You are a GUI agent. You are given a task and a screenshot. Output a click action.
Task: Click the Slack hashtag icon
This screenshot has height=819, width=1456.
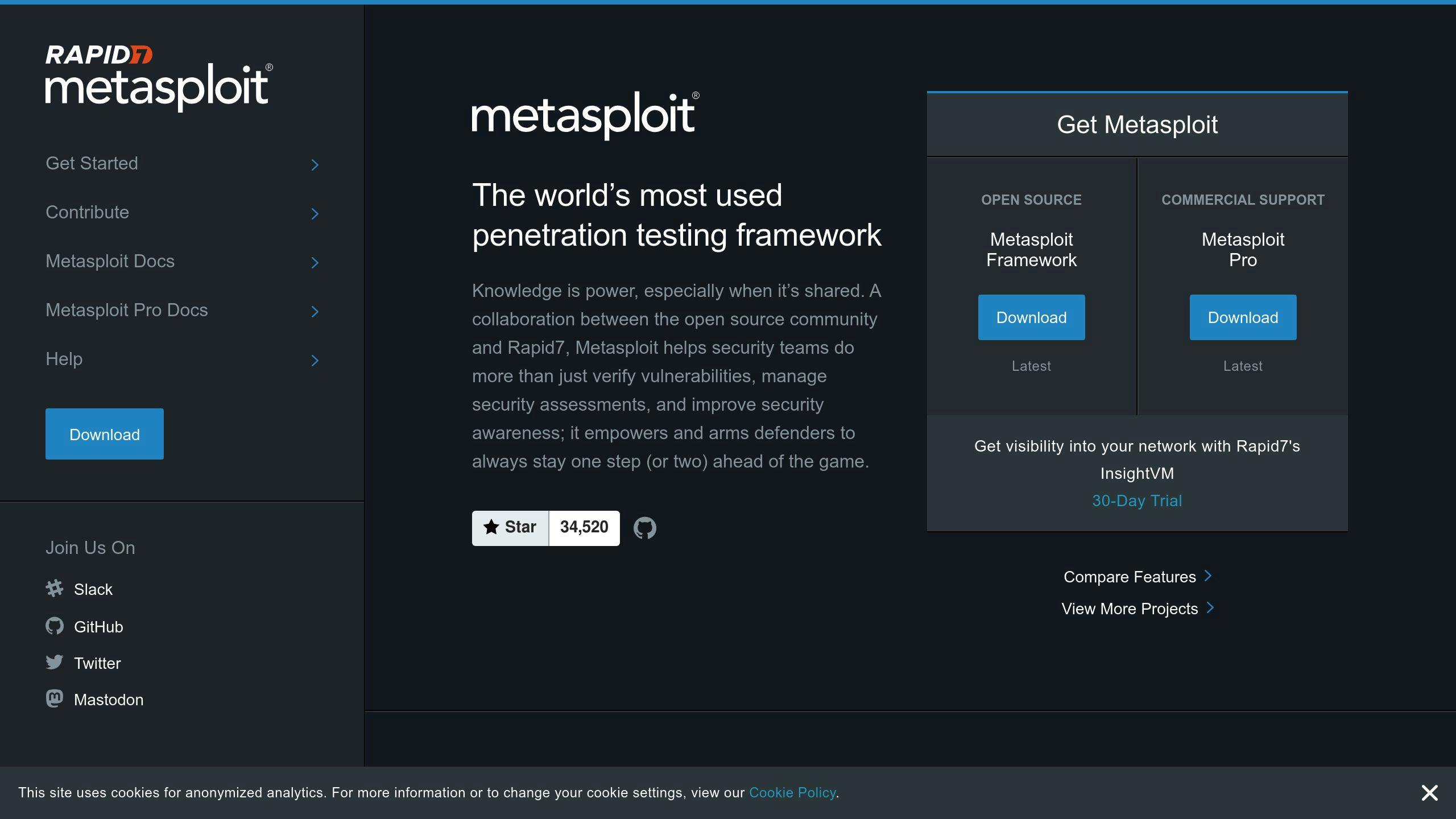tap(55, 588)
